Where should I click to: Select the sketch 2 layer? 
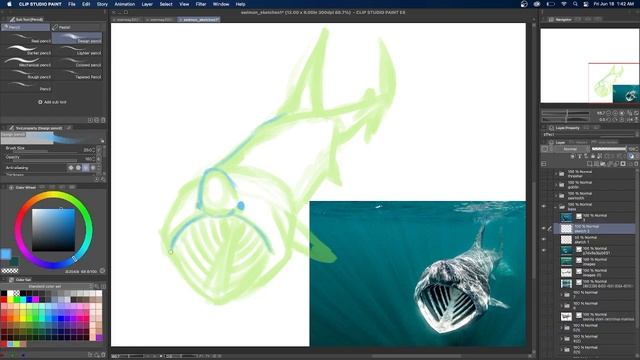pyautogui.click(x=594, y=229)
